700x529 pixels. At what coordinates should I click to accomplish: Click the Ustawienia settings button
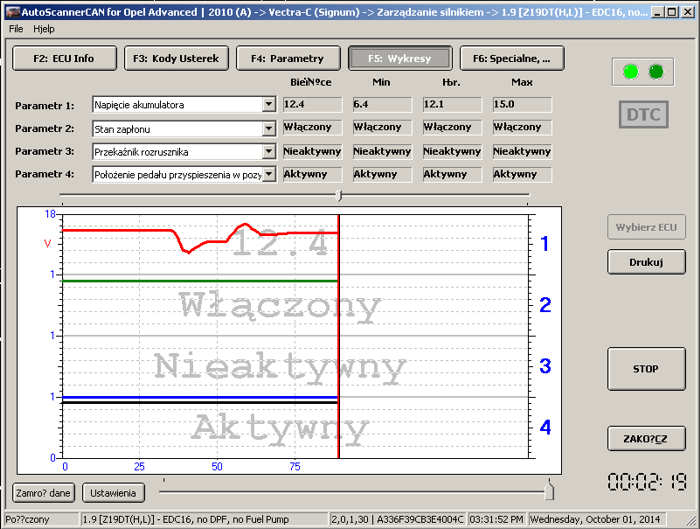[113, 492]
